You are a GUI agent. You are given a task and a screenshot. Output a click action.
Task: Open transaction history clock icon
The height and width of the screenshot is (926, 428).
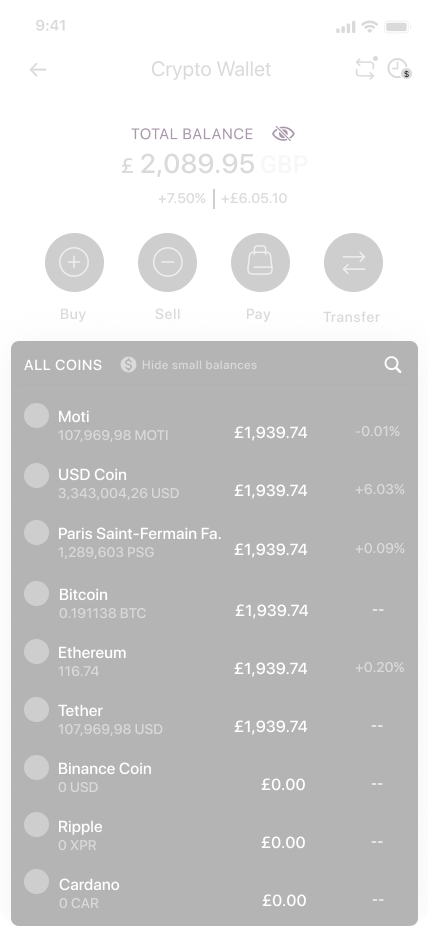[x=398, y=69]
